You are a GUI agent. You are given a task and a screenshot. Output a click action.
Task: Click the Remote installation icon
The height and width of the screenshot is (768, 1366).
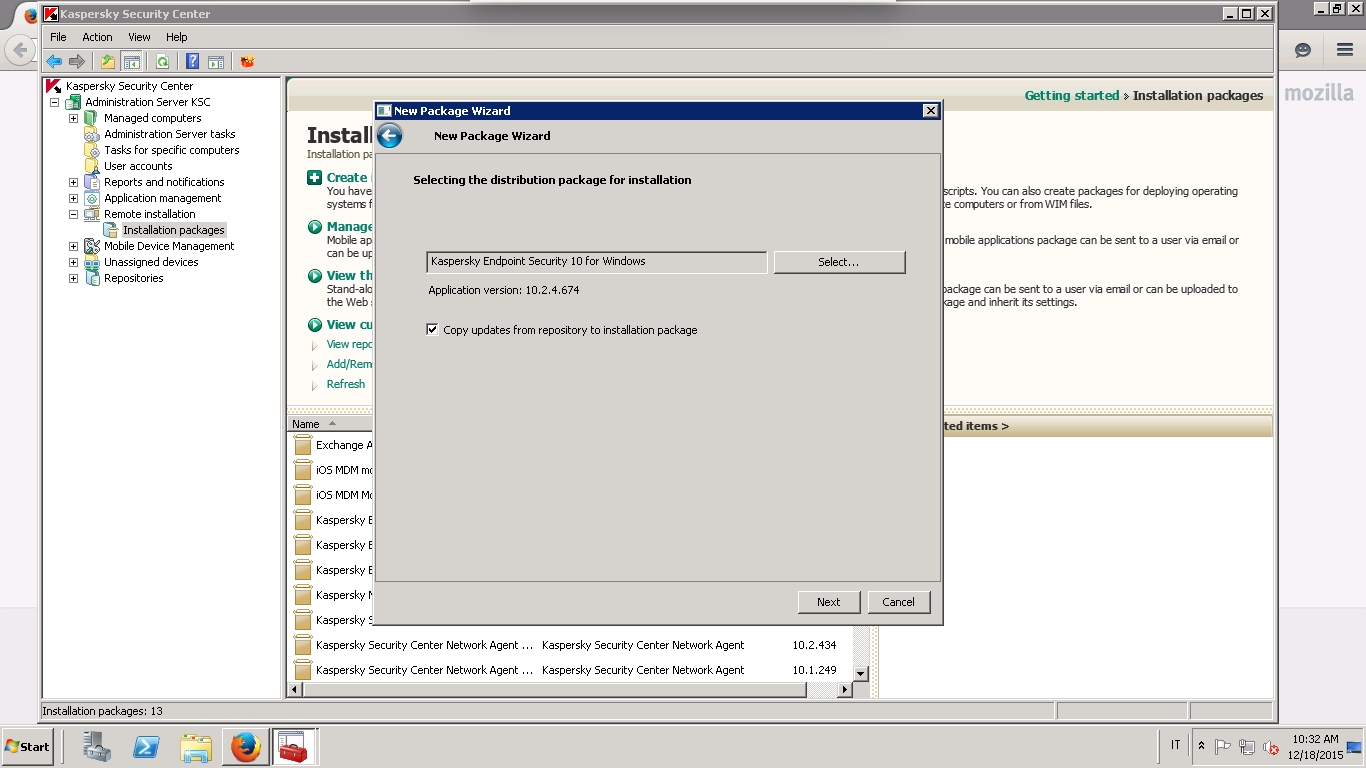point(92,214)
